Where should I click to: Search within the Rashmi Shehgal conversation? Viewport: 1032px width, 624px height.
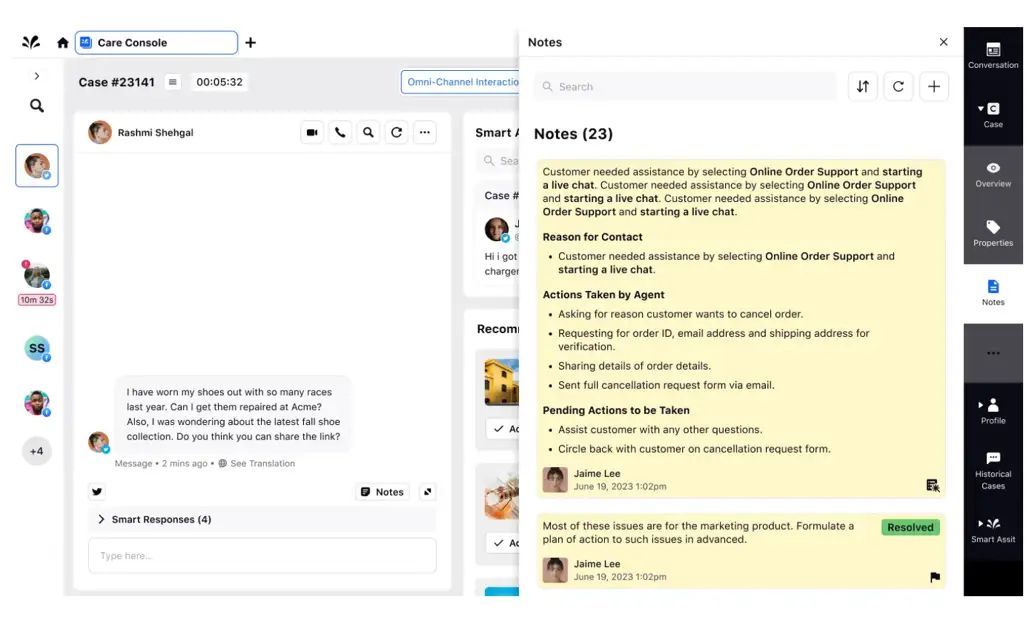coord(369,133)
